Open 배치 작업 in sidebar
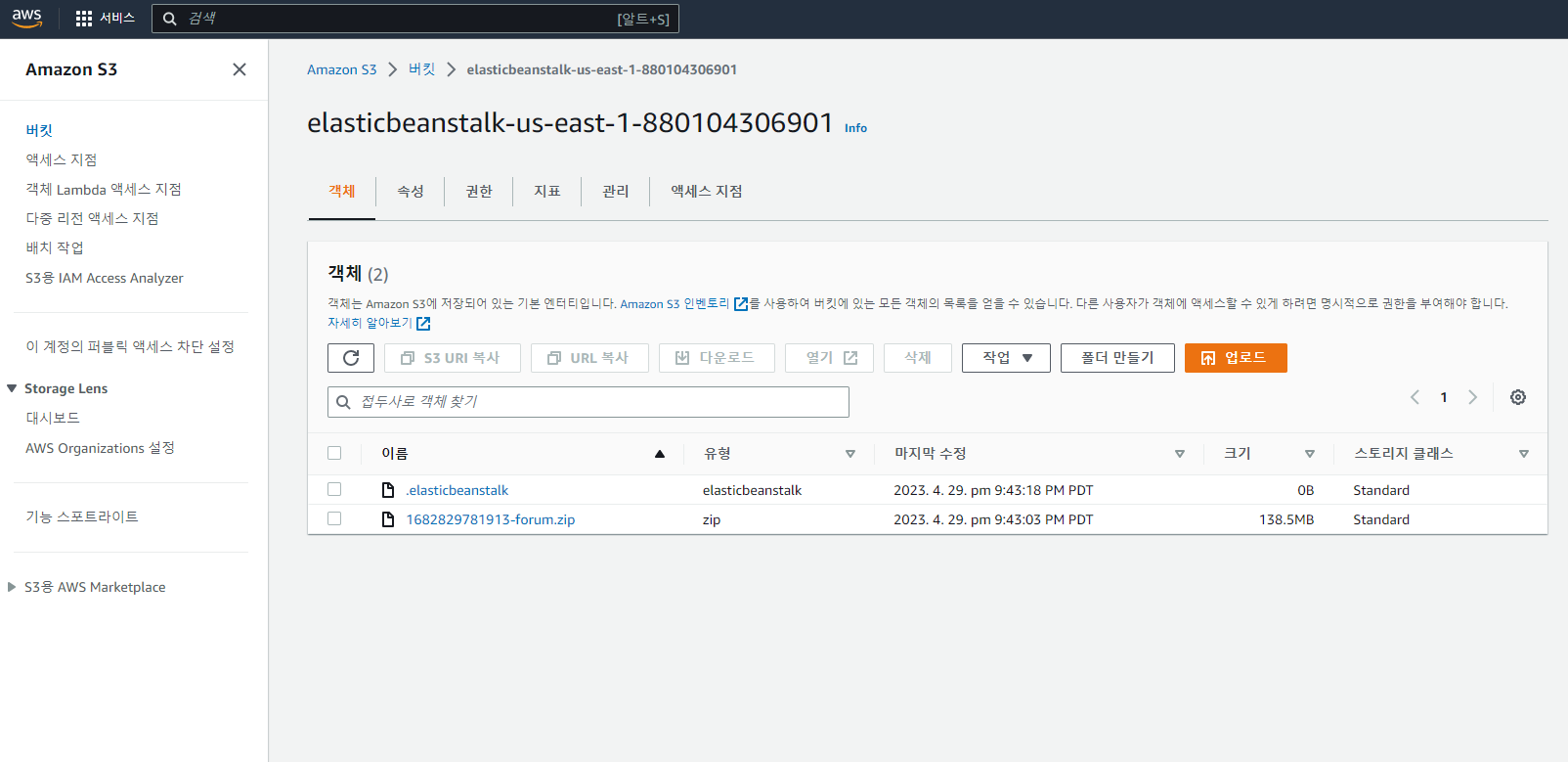Viewport: 1568px width, 762px height. [x=55, y=247]
